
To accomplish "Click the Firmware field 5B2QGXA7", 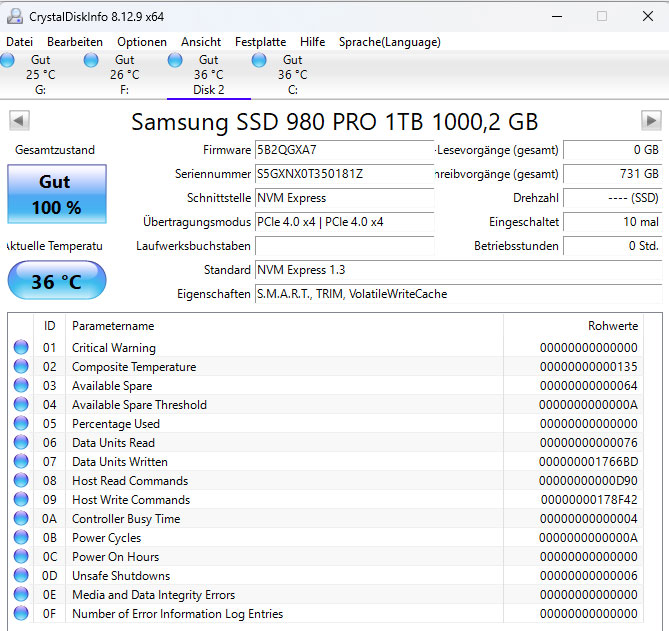I will 344,150.
